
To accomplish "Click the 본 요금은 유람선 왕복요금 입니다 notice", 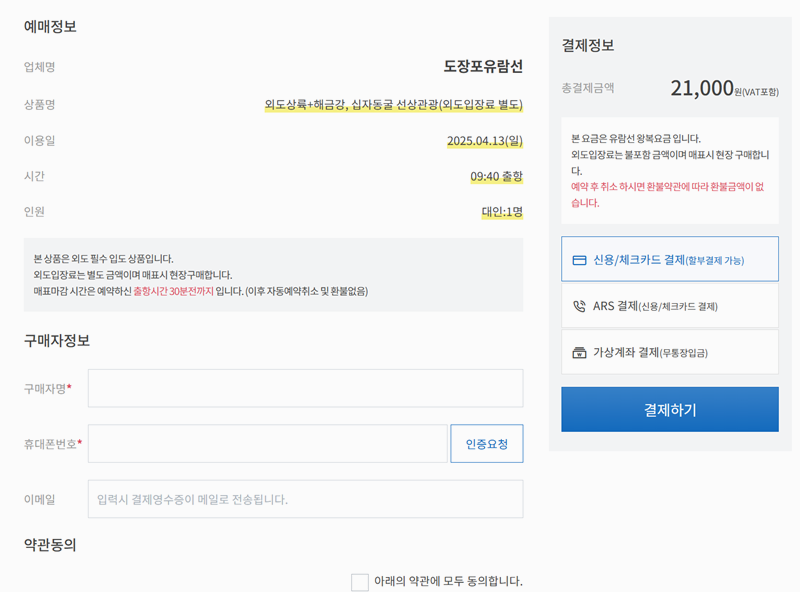I will 636,139.
